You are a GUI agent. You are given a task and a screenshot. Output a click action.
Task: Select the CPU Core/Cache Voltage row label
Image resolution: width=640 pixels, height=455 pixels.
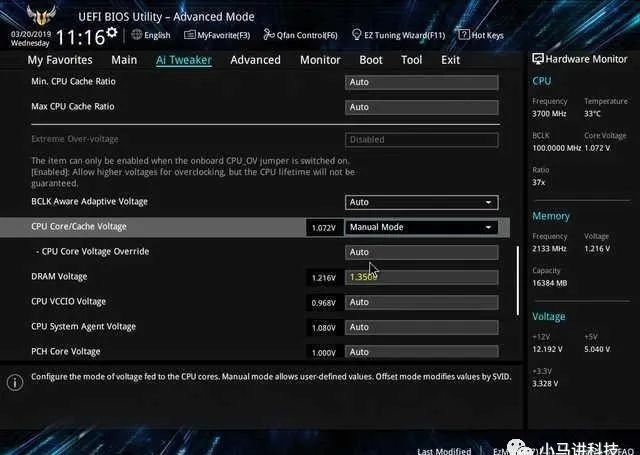(x=79, y=226)
